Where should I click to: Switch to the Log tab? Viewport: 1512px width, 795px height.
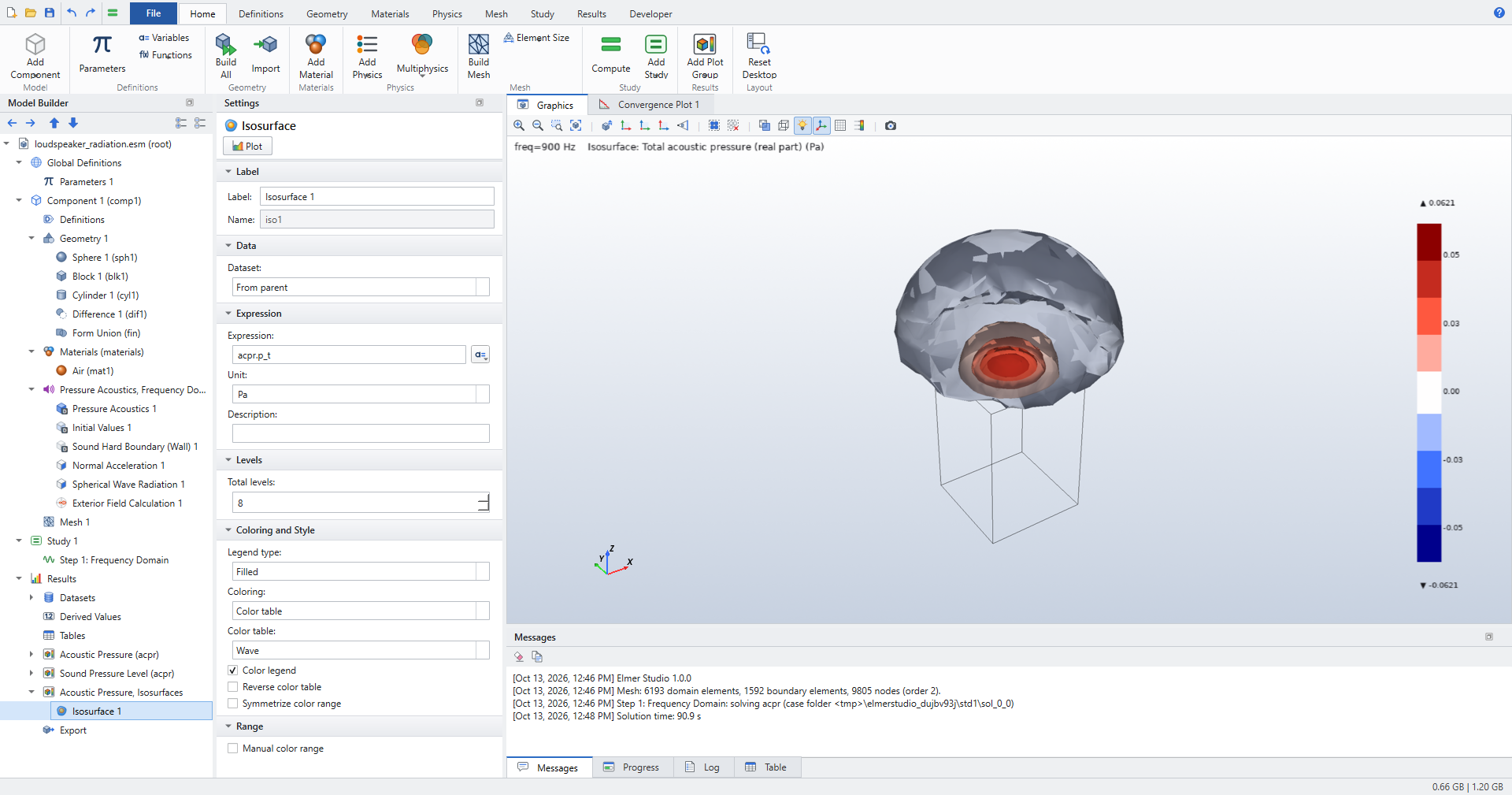coord(703,767)
